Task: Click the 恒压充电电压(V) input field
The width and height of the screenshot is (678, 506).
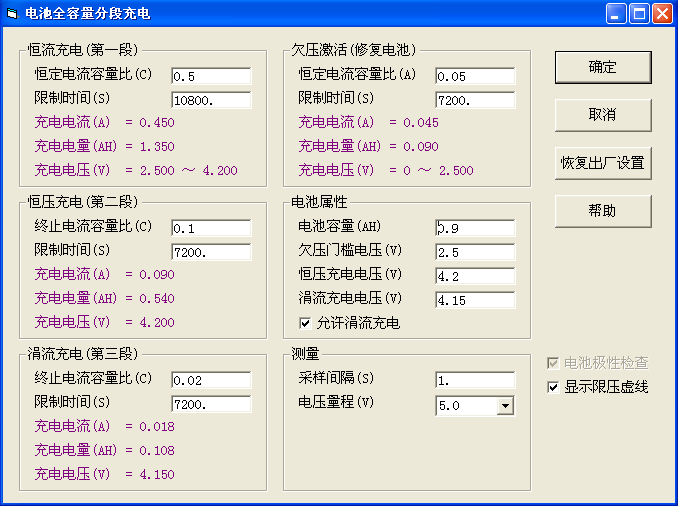Action: tap(475, 276)
